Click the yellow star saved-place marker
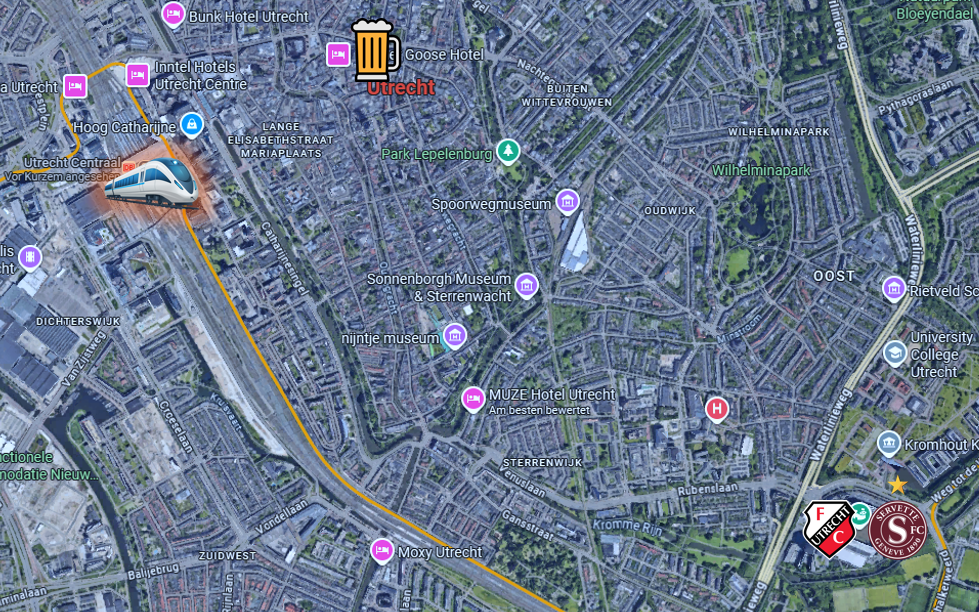This screenshot has width=979, height=612. 897,485
